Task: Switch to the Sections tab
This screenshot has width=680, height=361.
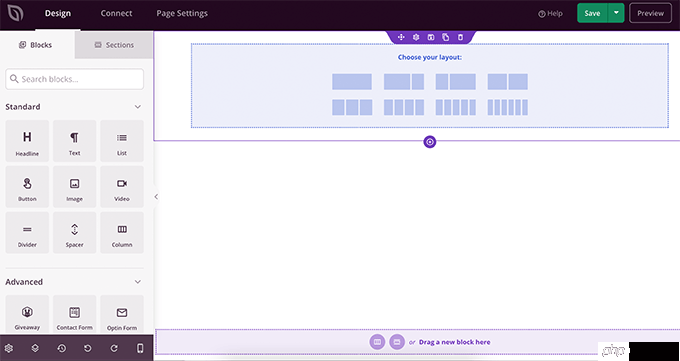Action: [x=114, y=45]
